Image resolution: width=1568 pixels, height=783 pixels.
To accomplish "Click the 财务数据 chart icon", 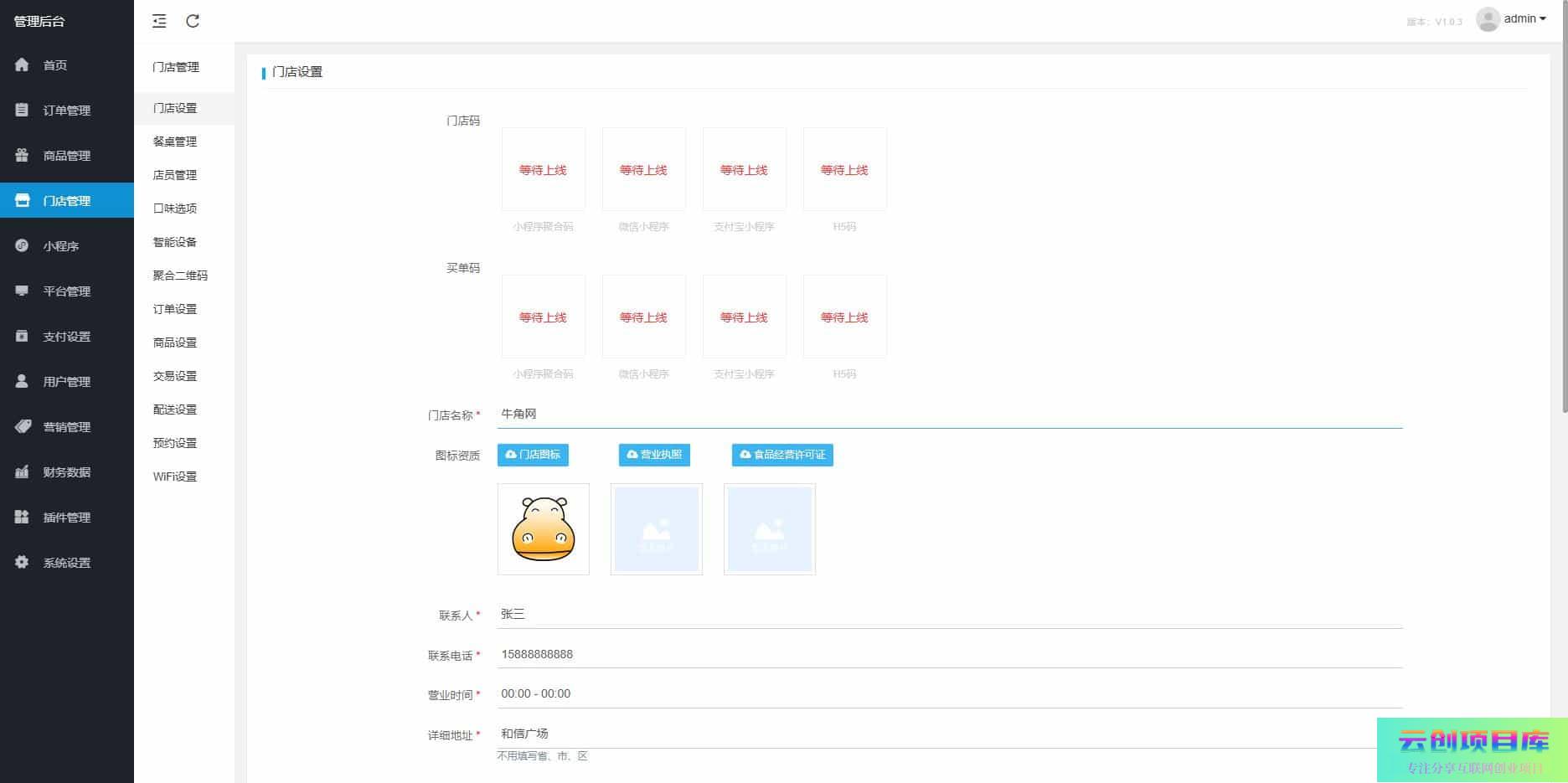I will click(x=22, y=472).
